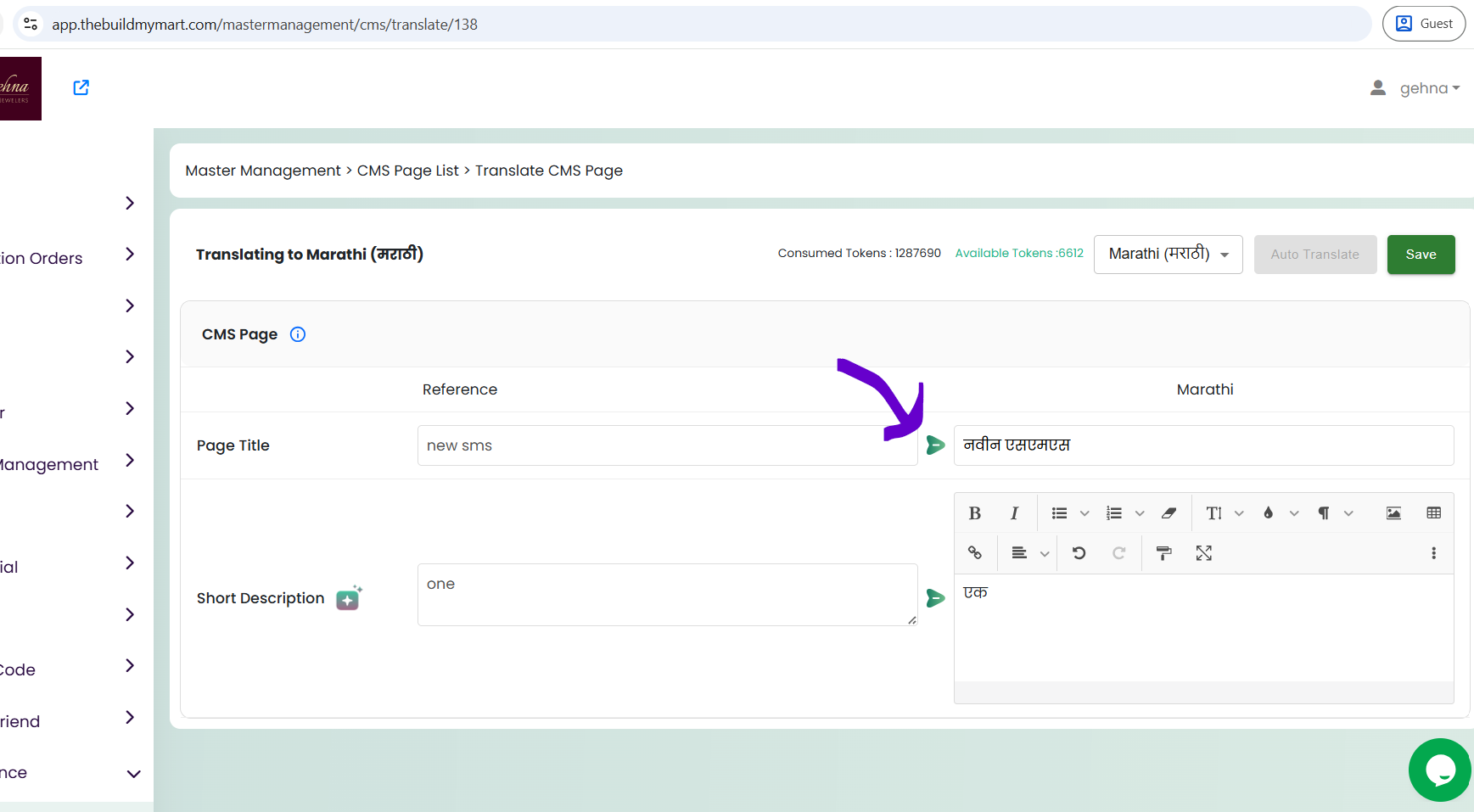The height and width of the screenshot is (812, 1474).
Task: Click the AI sparkle icon beside Short Description
Action: (x=349, y=598)
